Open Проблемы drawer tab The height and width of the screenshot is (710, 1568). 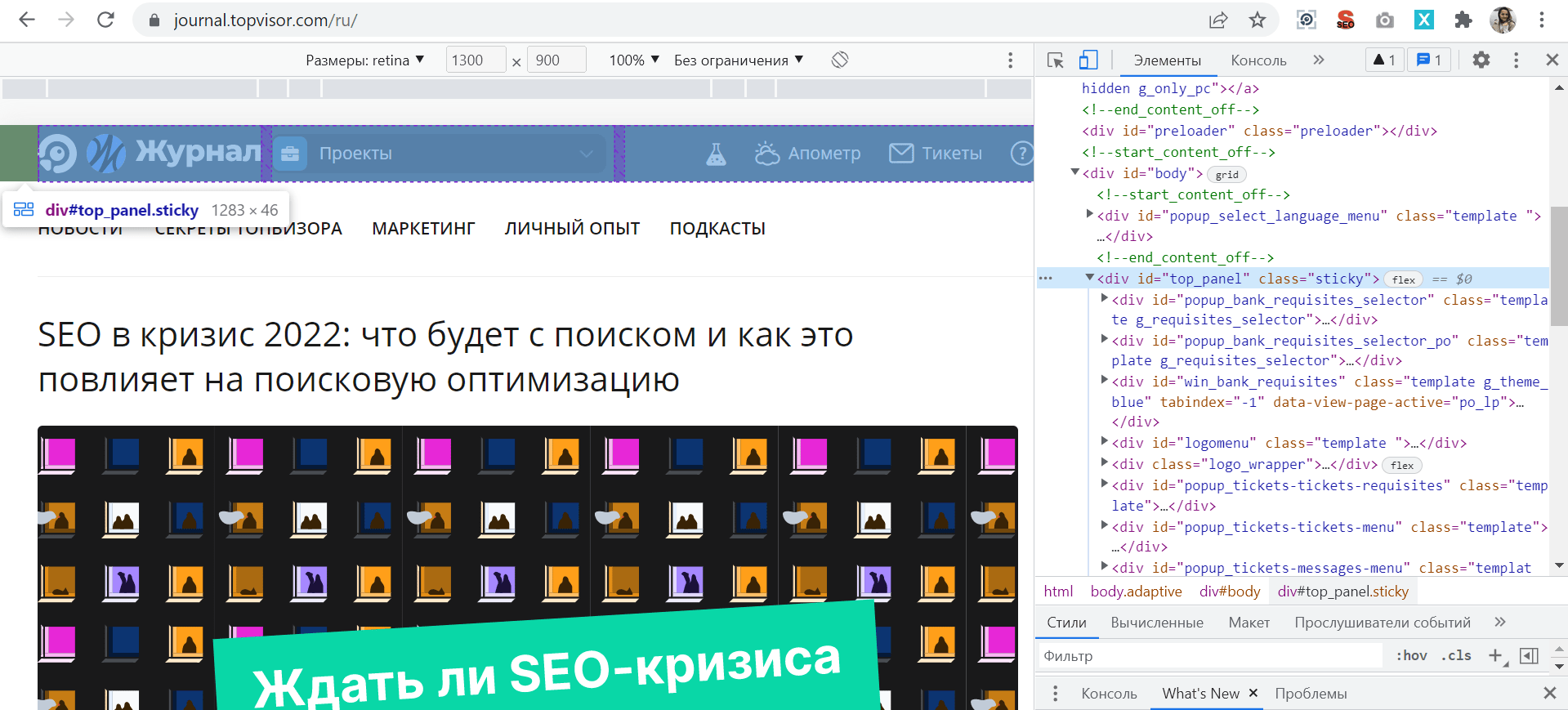[x=1311, y=693]
